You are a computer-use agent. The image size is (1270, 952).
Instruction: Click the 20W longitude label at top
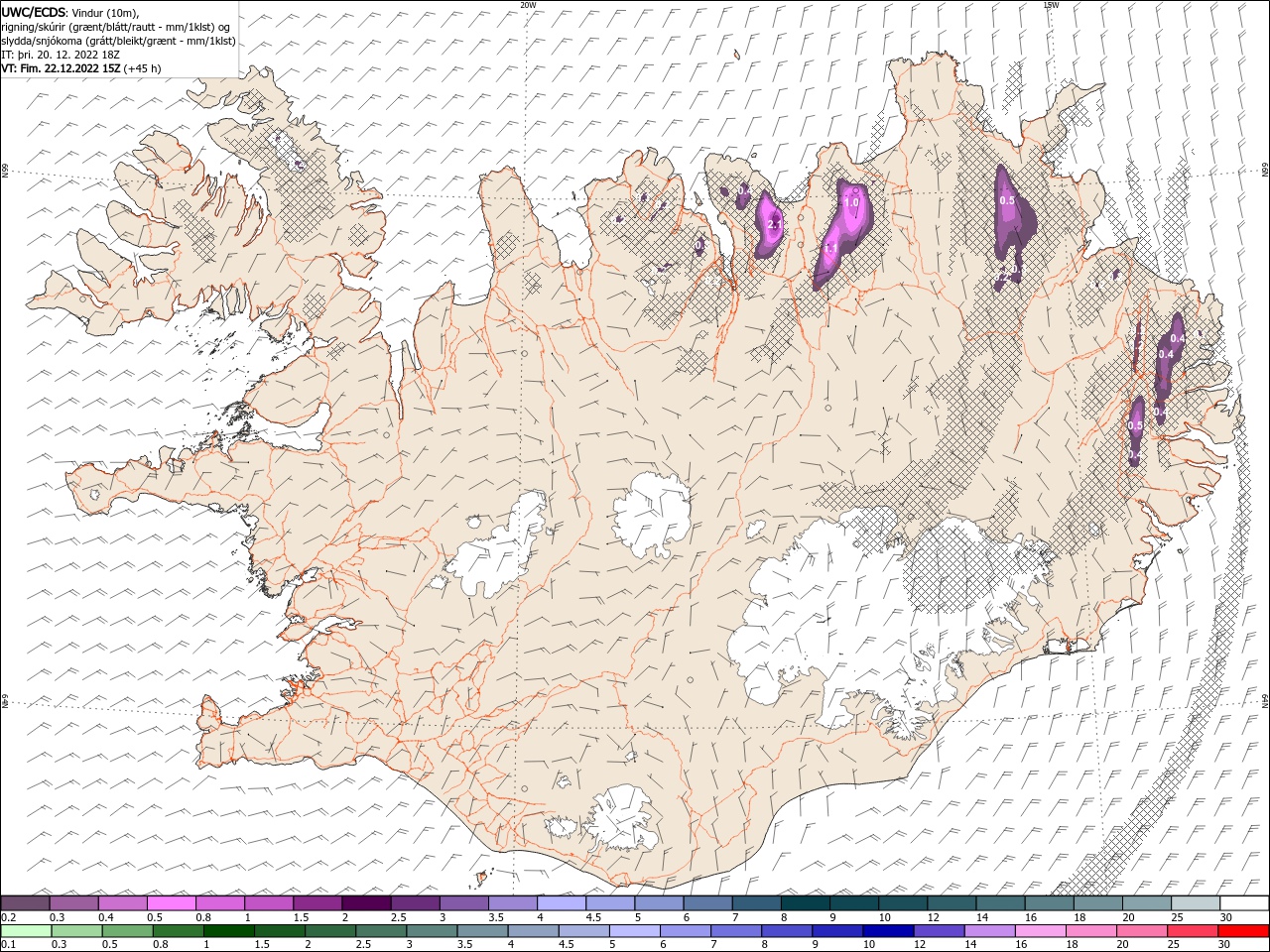(x=528, y=4)
